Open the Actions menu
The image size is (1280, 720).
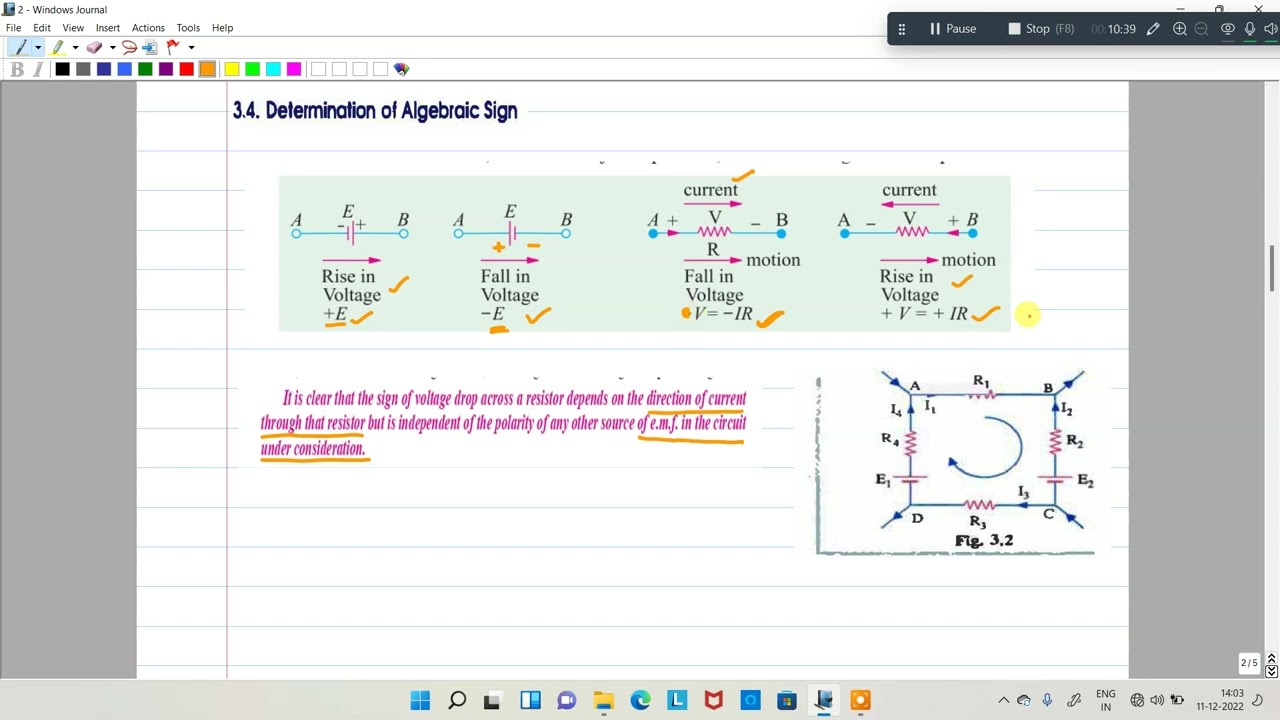pos(148,28)
